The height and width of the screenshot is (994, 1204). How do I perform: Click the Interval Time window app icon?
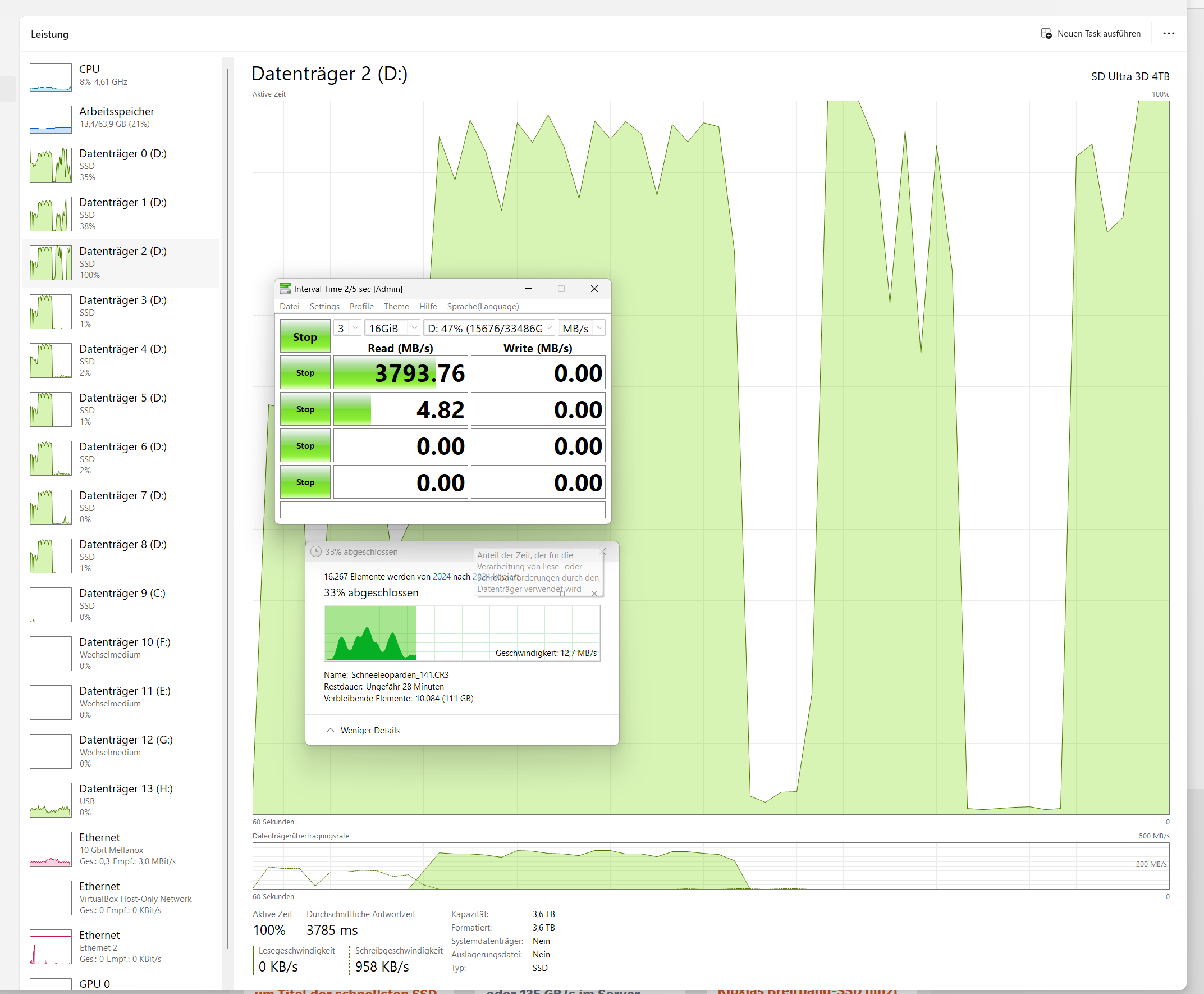pyautogui.click(x=285, y=289)
